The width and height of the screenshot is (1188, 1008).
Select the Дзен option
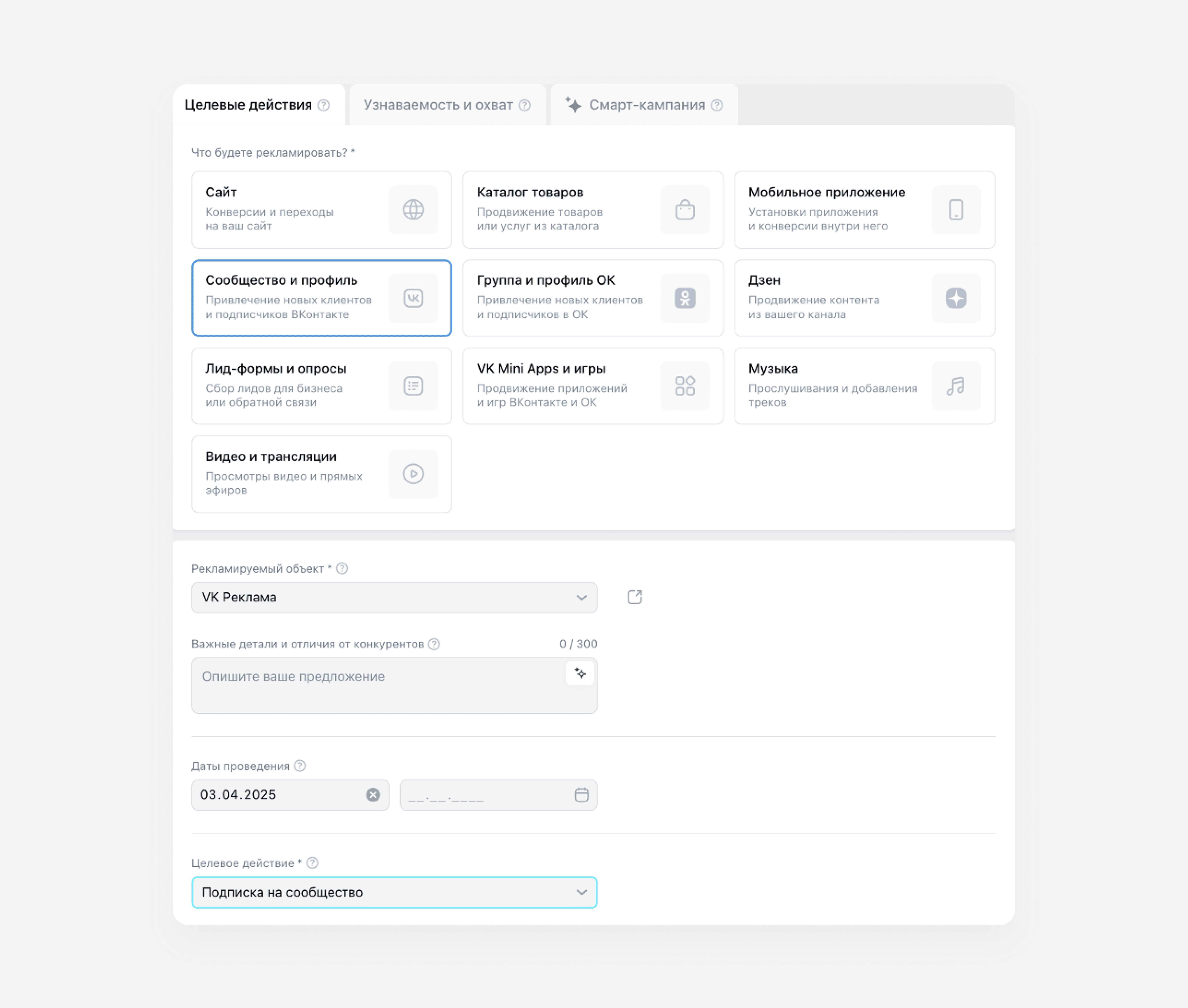click(x=865, y=298)
